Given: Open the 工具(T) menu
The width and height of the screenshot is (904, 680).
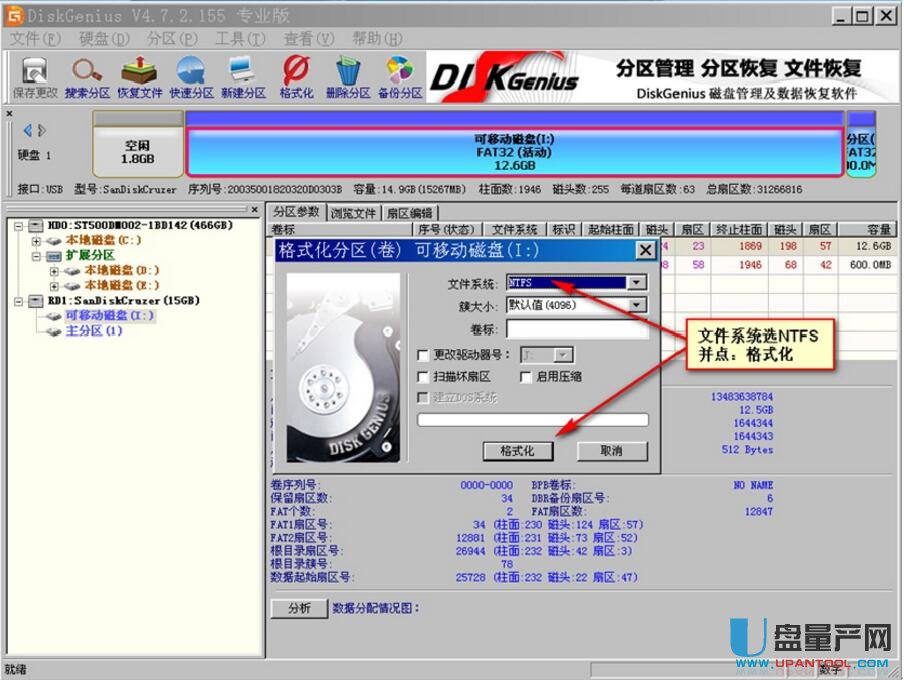Looking at the screenshot, I should [240, 39].
